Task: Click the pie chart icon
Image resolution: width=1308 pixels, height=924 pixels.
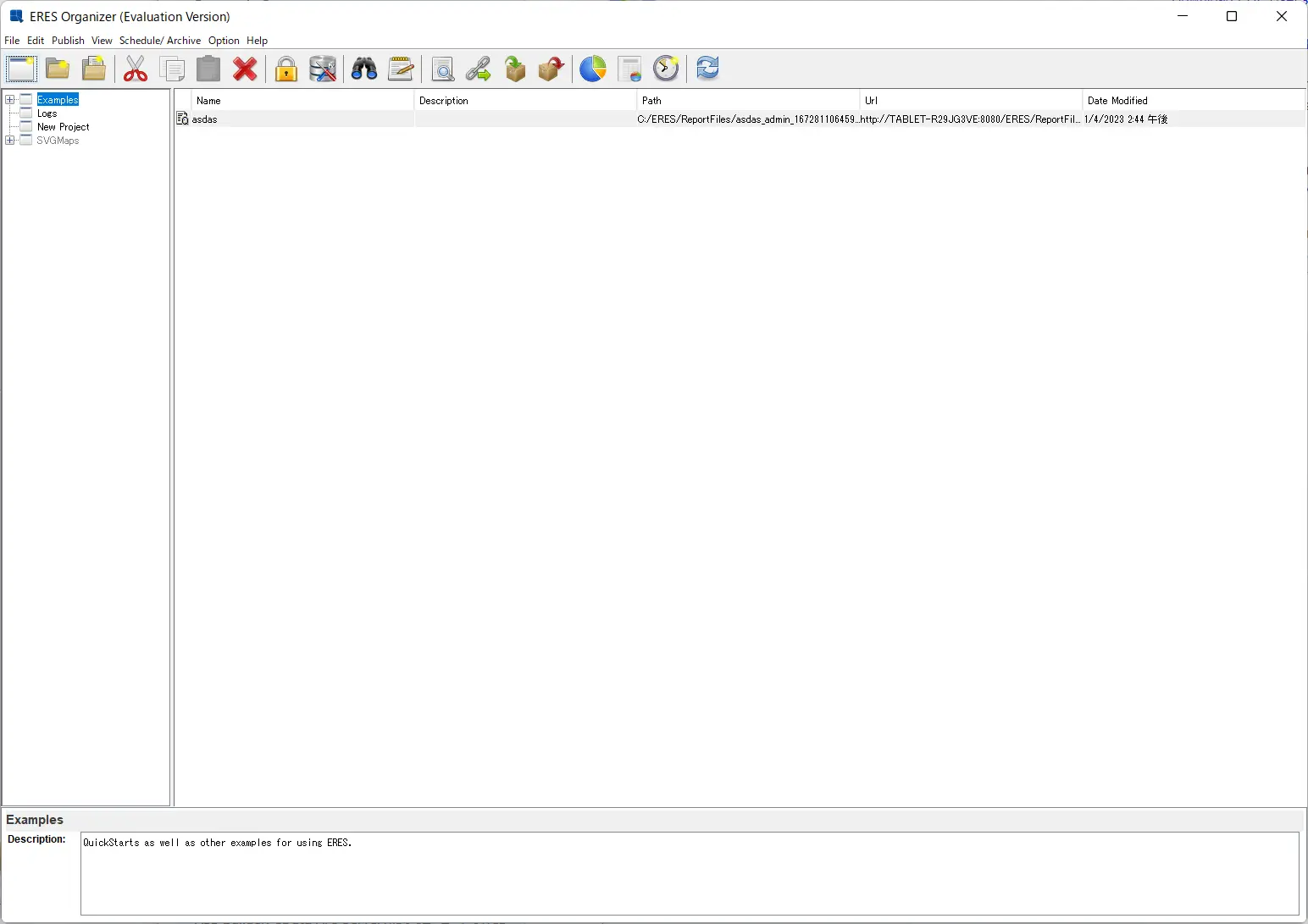Action: 593,69
